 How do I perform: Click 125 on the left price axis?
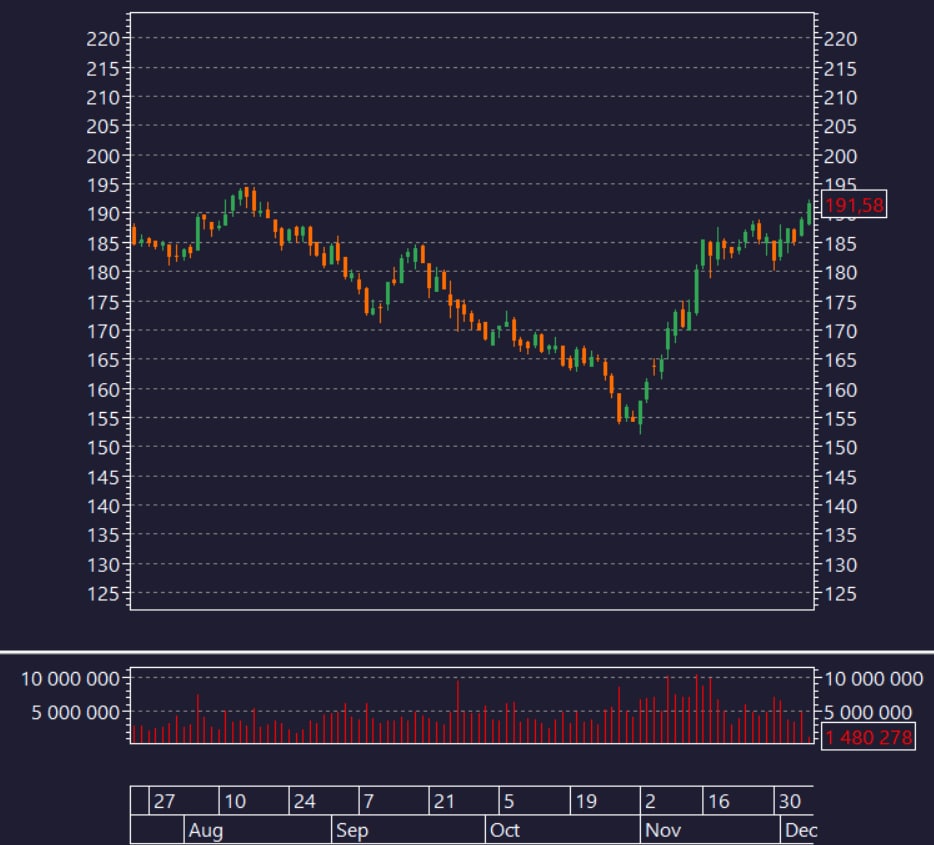(103, 594)
